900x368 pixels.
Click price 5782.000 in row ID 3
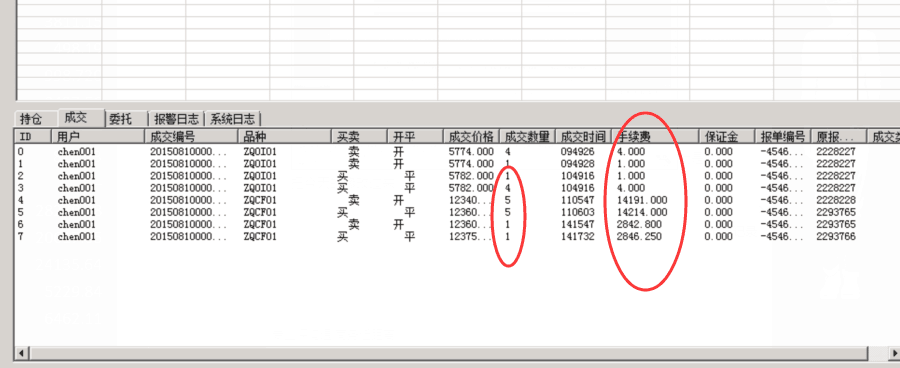471,188
